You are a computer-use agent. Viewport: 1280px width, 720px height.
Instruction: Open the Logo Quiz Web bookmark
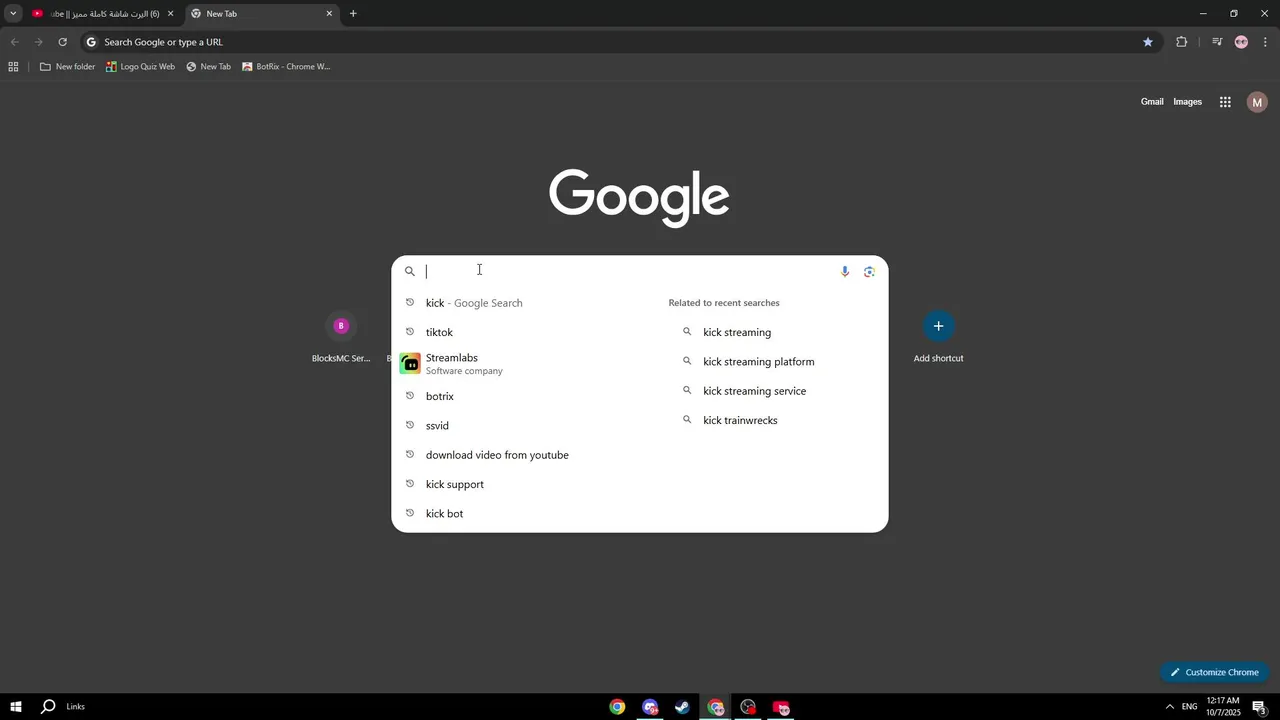[141, 67]
